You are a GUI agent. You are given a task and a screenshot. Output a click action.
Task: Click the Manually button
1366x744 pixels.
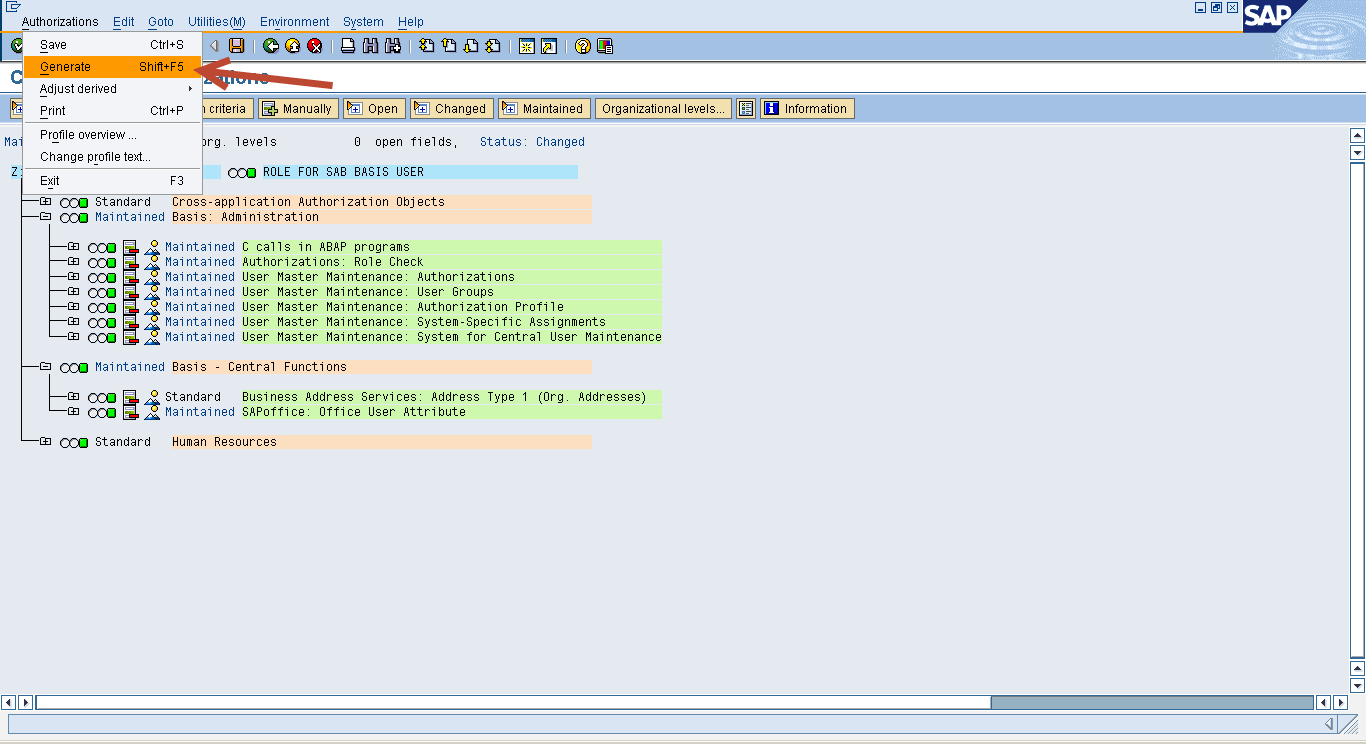click(298, 109)
